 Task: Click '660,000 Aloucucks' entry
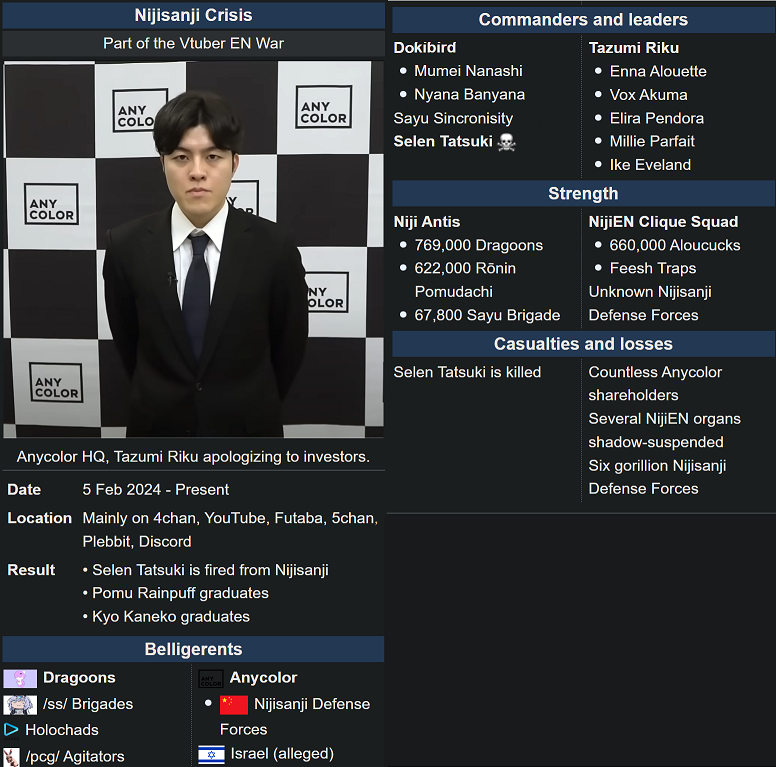[675, 245]
